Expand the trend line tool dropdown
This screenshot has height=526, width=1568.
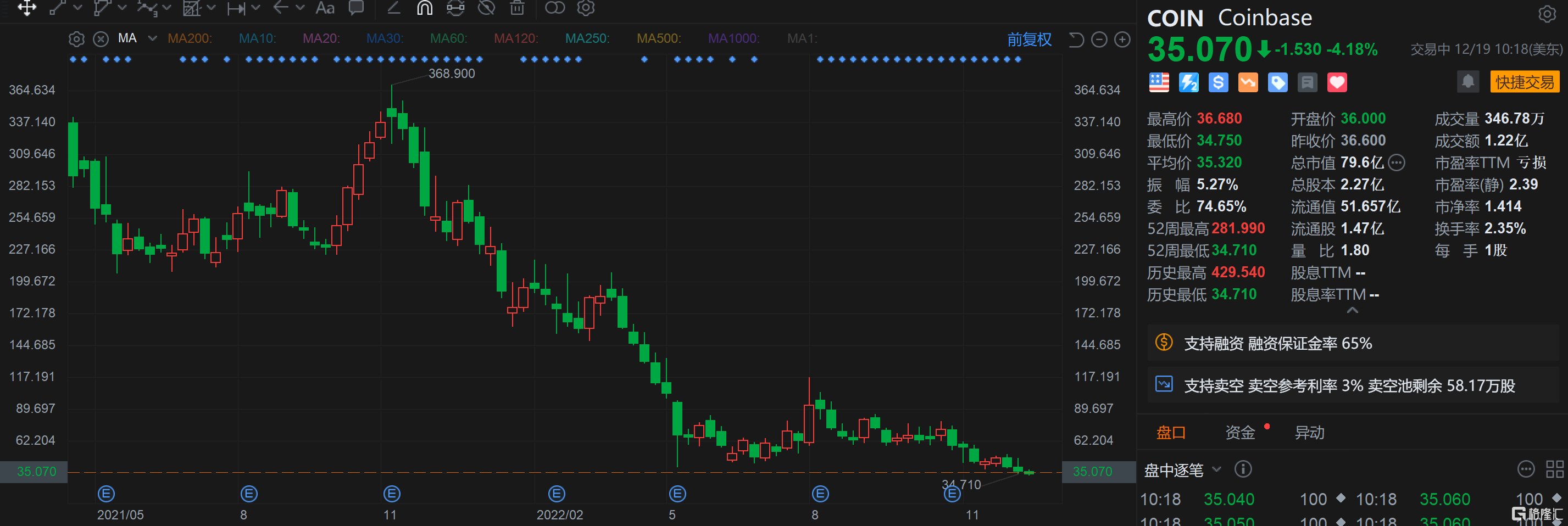[x=78, y=8]
